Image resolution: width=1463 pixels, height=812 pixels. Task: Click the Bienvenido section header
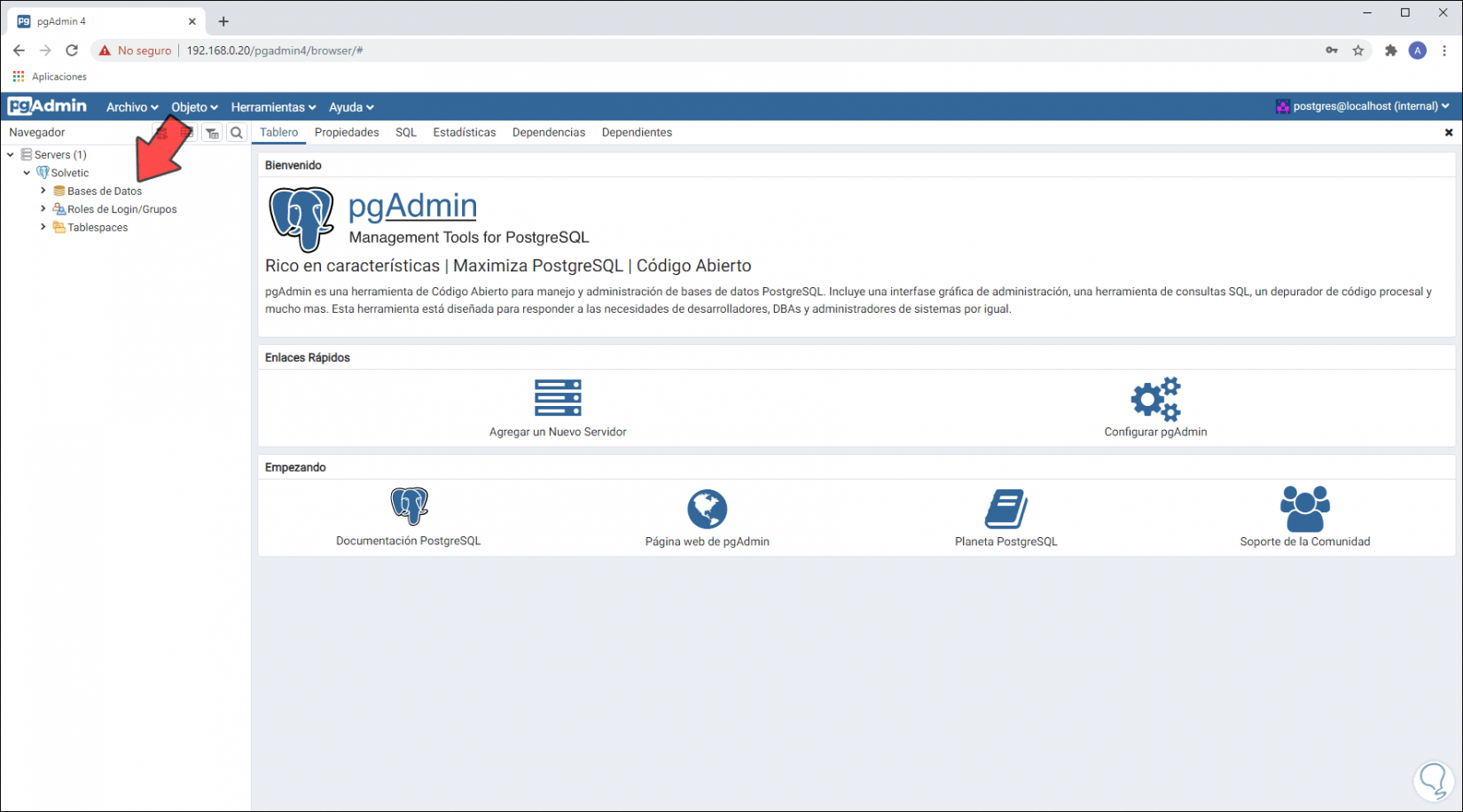[293, 166]
